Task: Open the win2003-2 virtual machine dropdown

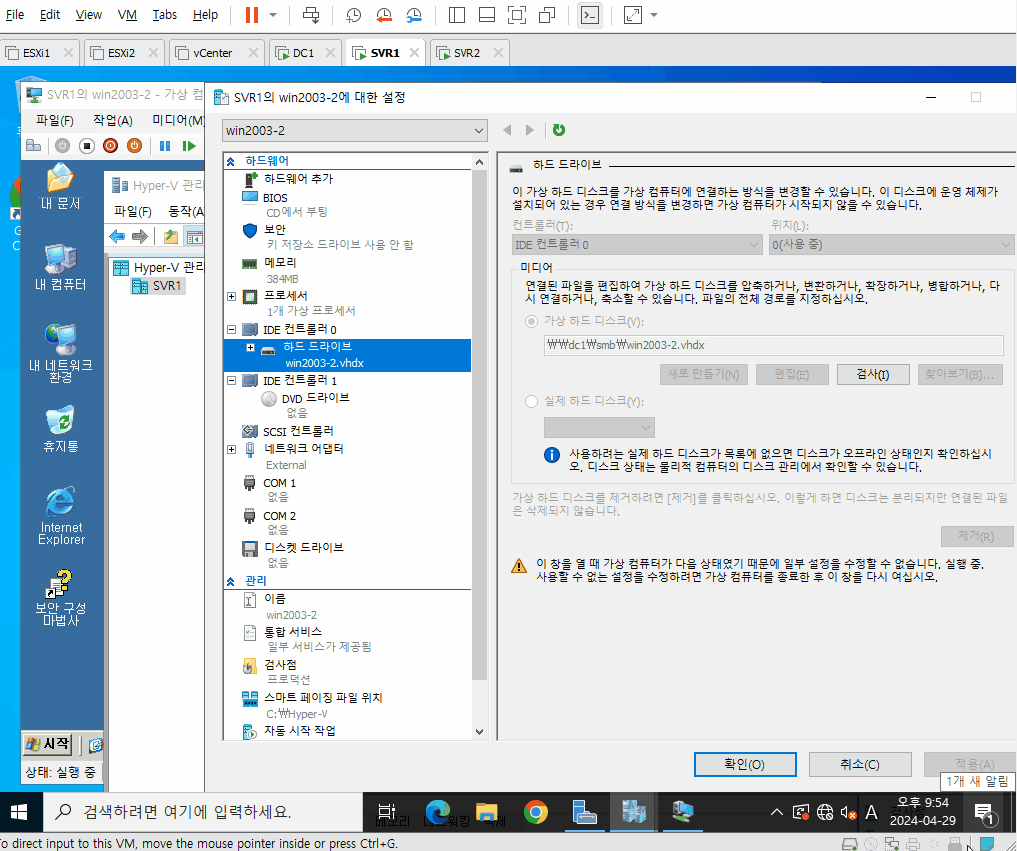Action: click(x=354, y=130)
